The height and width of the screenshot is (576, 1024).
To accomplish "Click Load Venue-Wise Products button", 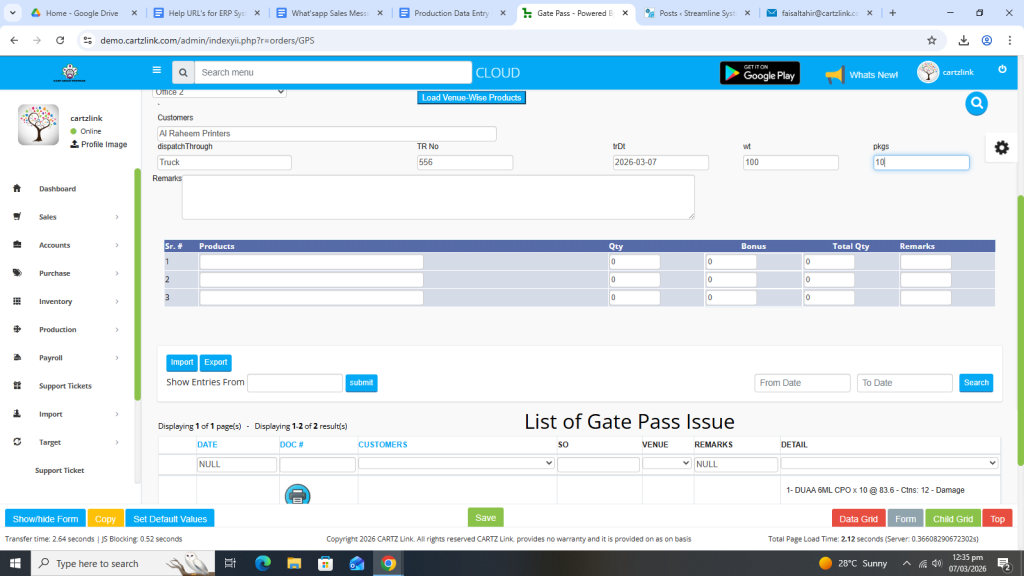I will coord(471,98).
